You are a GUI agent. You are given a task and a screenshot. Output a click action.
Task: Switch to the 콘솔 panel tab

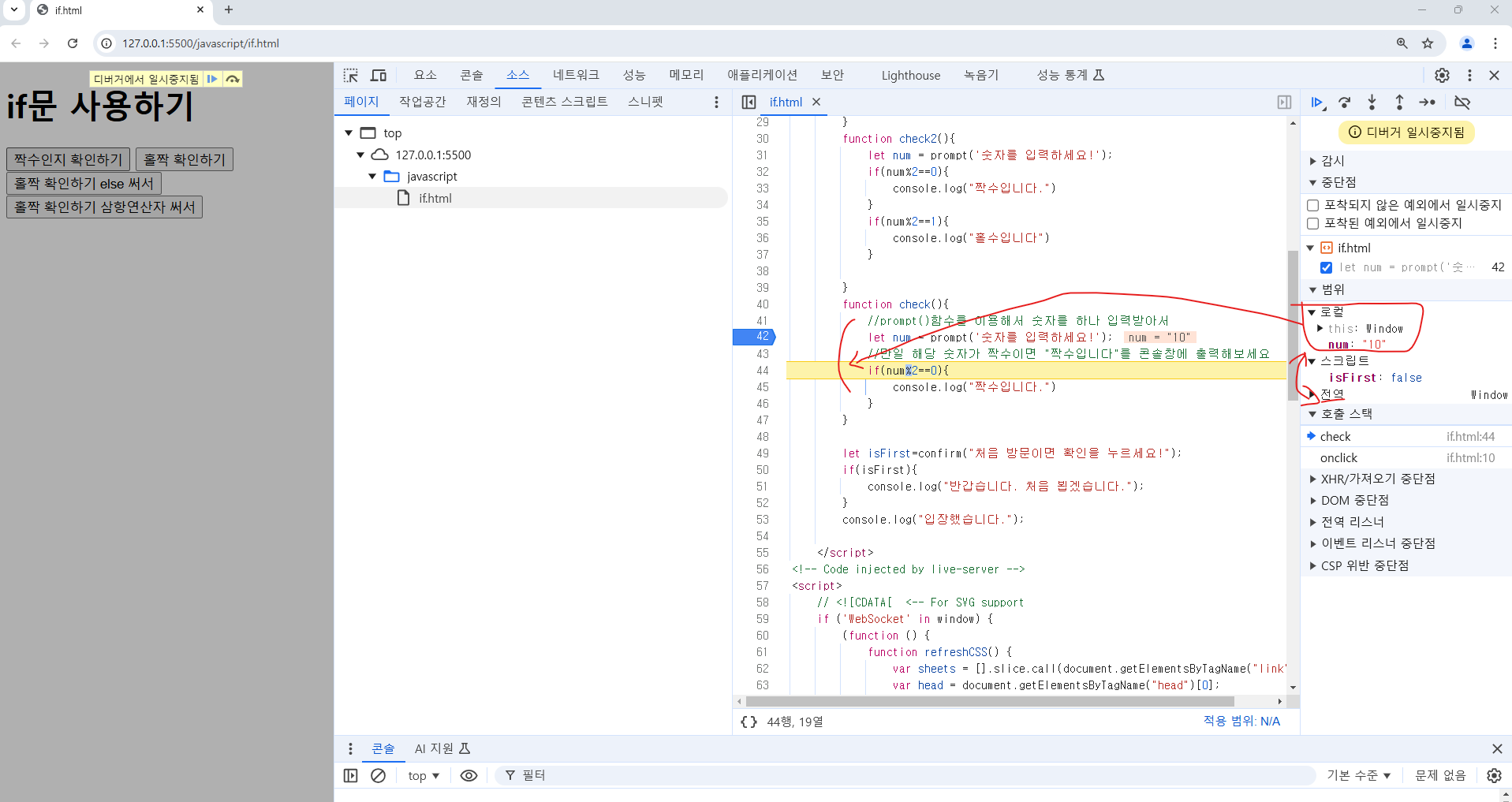[472, 75]
